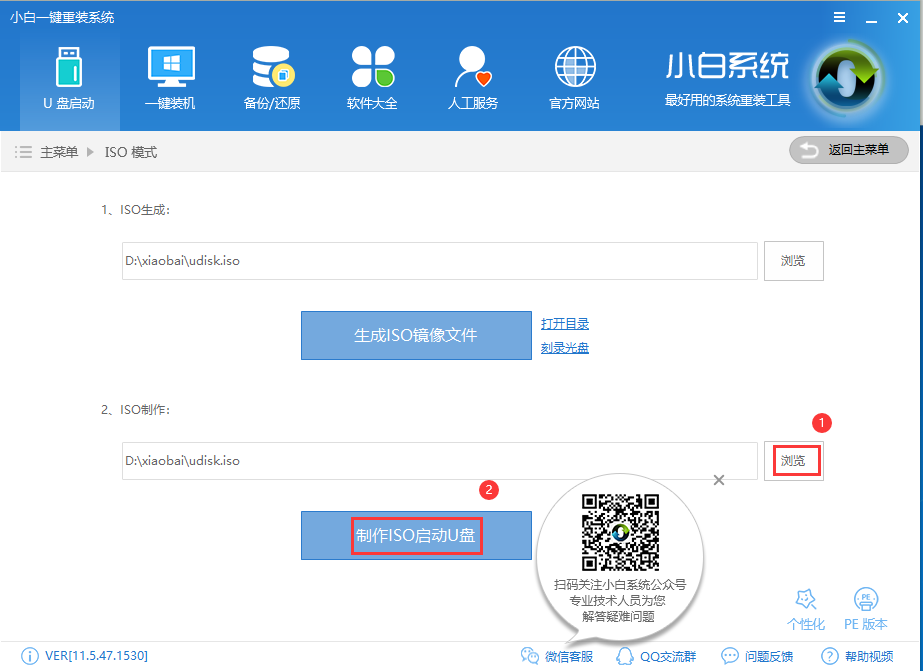
Task: Switch to 一键装机 section
Action: click(170, 78)
